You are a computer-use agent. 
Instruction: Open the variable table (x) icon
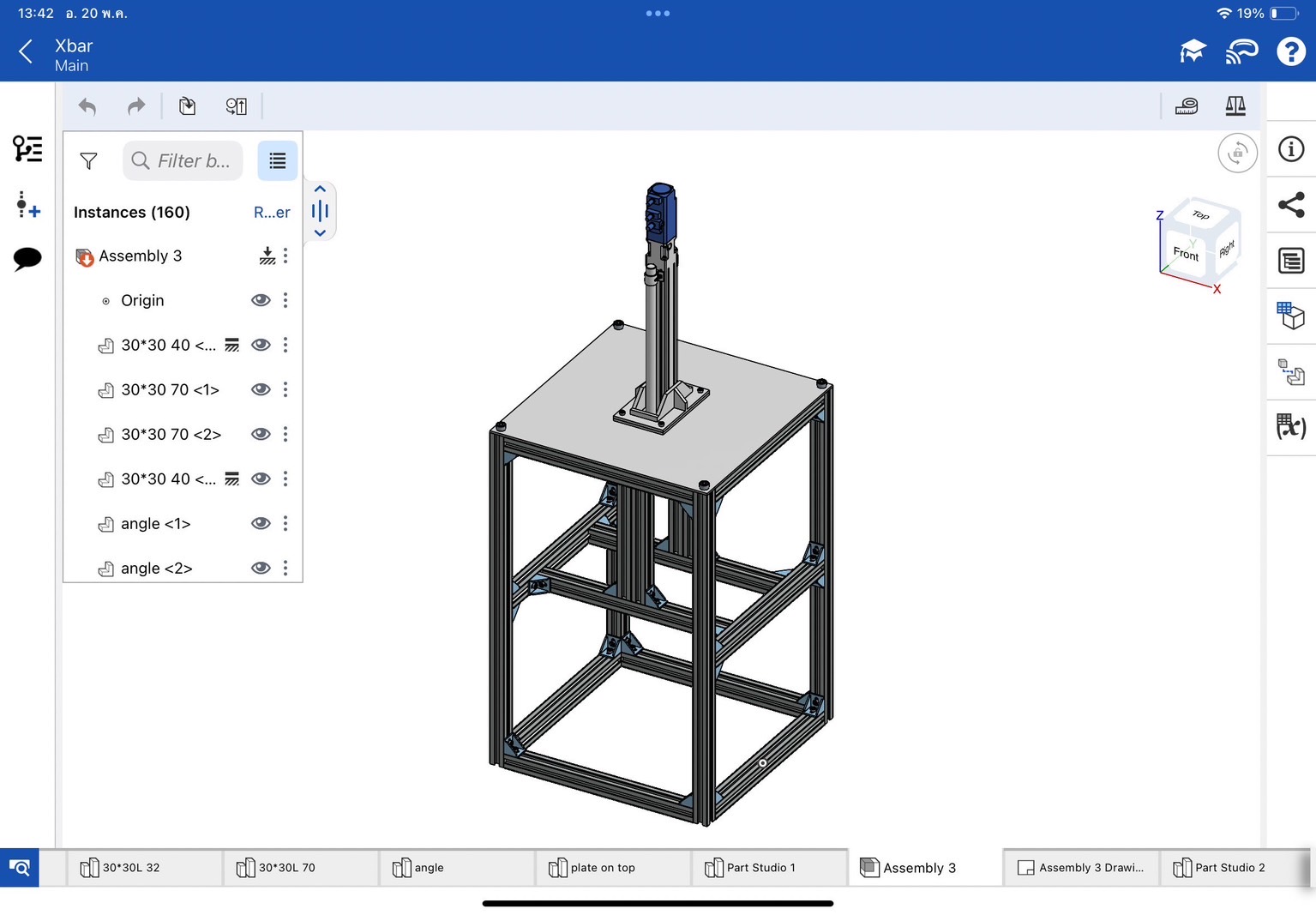[x=1291, y=426]
